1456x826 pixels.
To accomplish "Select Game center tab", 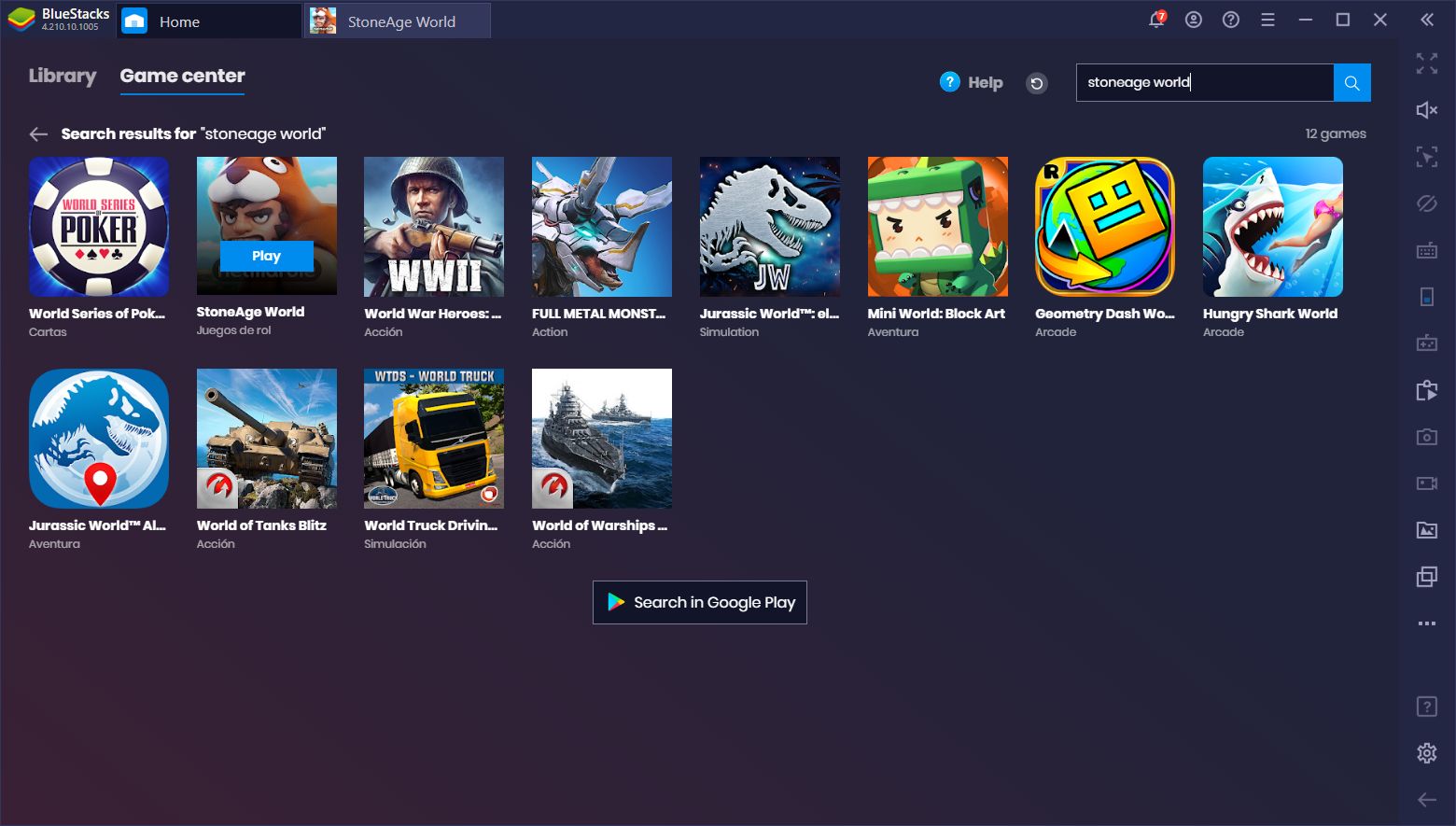I will [182, 76].
